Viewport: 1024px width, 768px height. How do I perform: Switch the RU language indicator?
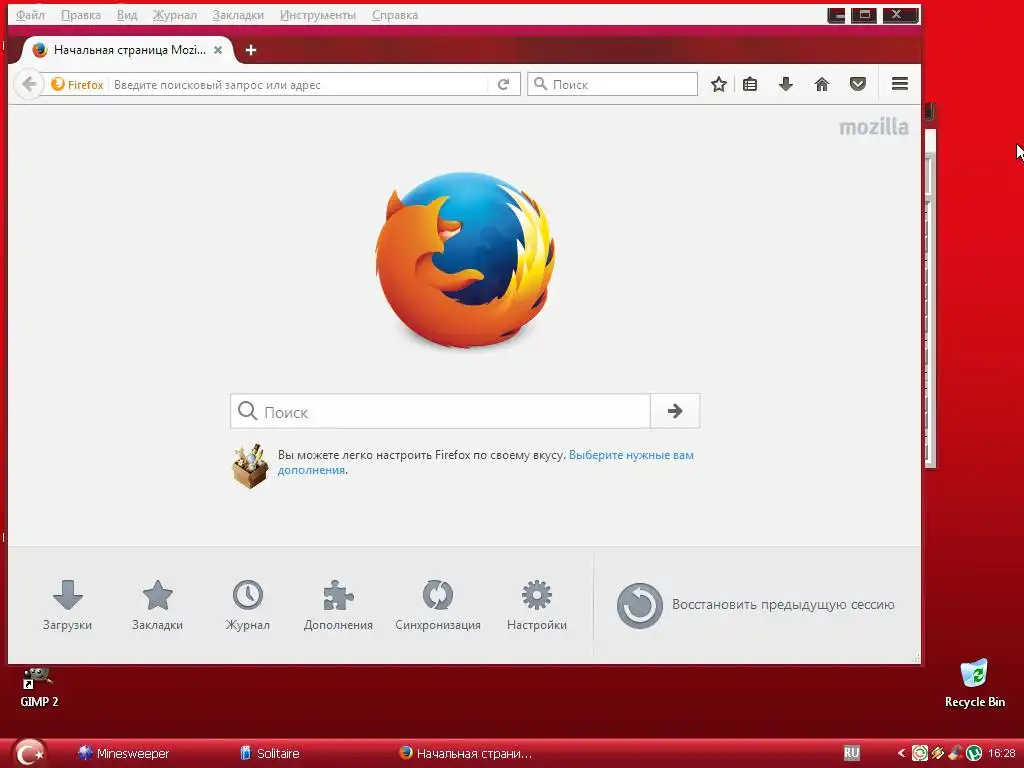[851, 753]
